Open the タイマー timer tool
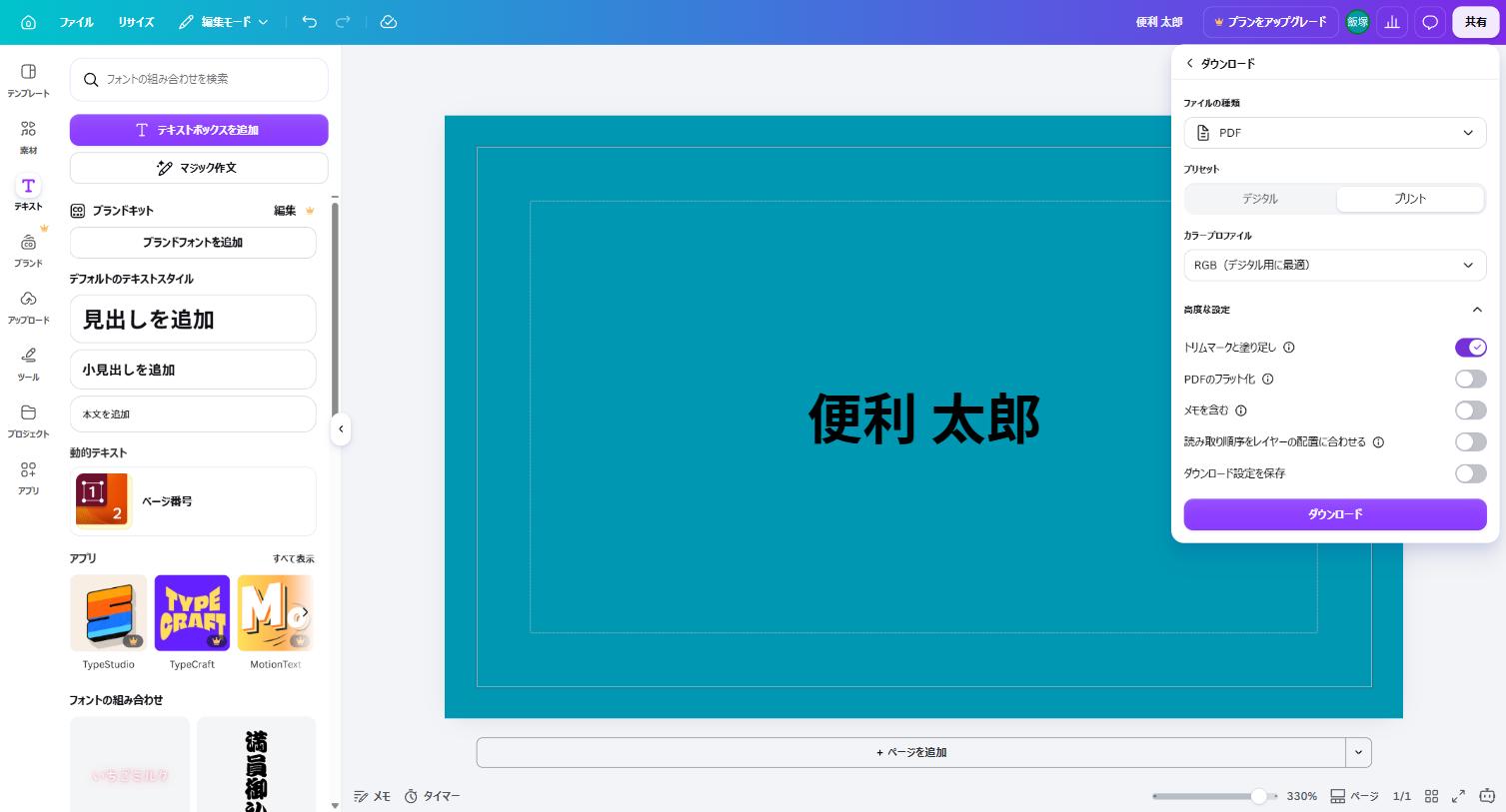Viewport: 1506px width, 812px height. [432, 796]
